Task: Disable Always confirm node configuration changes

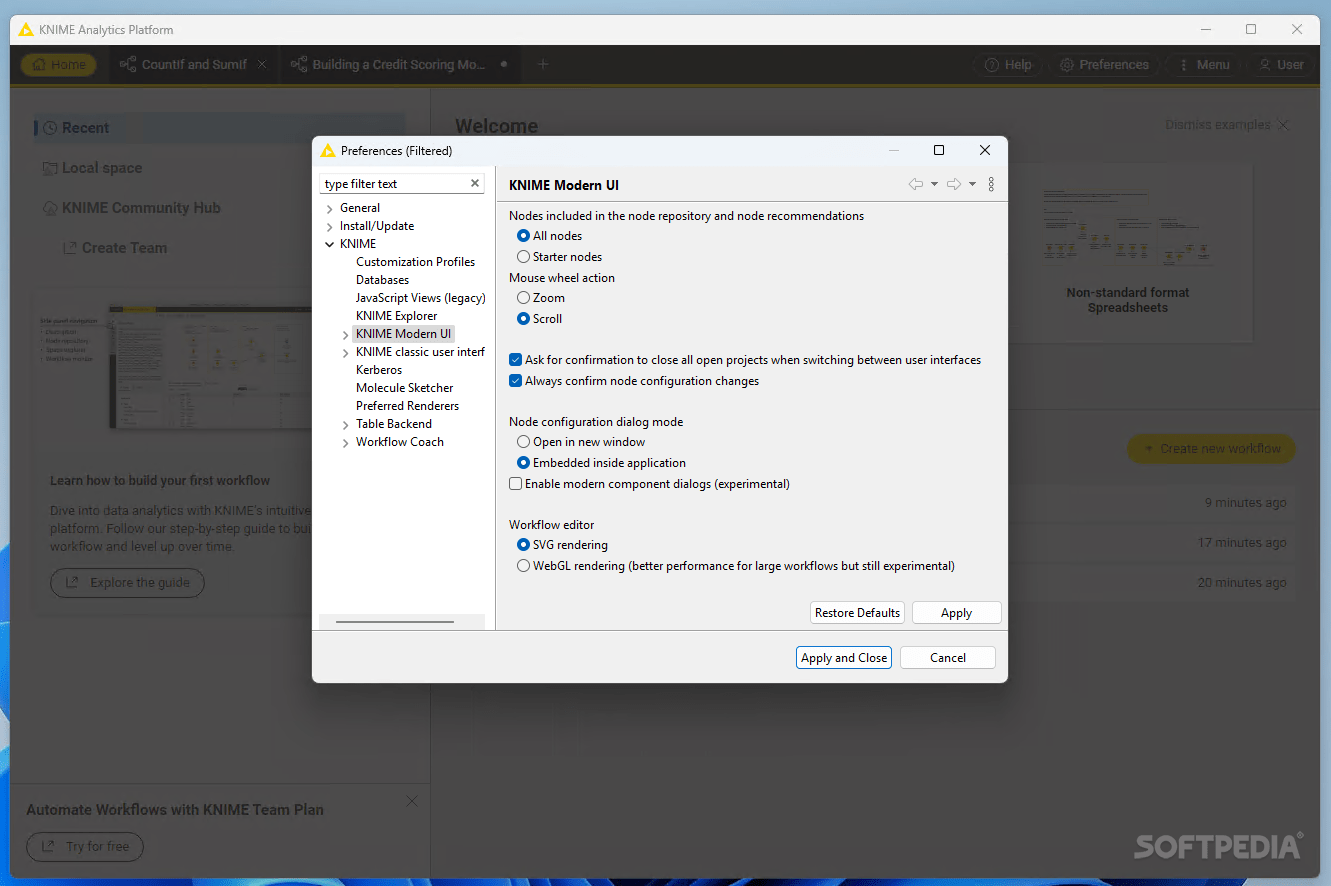Action: pyautogui.click(x=515, y=380)
